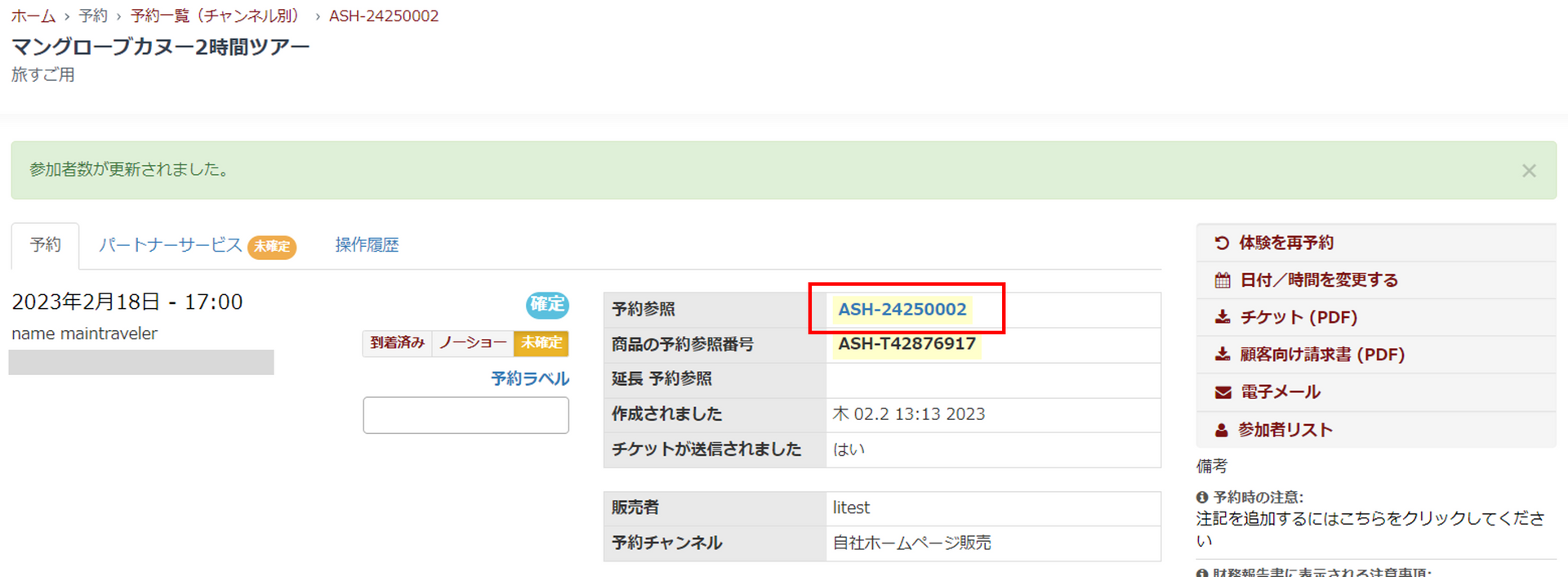Image resolution: width=1568 pixels, height=577 pixels.
Task: Click the email envelope icon
Action: [1222, 392]
